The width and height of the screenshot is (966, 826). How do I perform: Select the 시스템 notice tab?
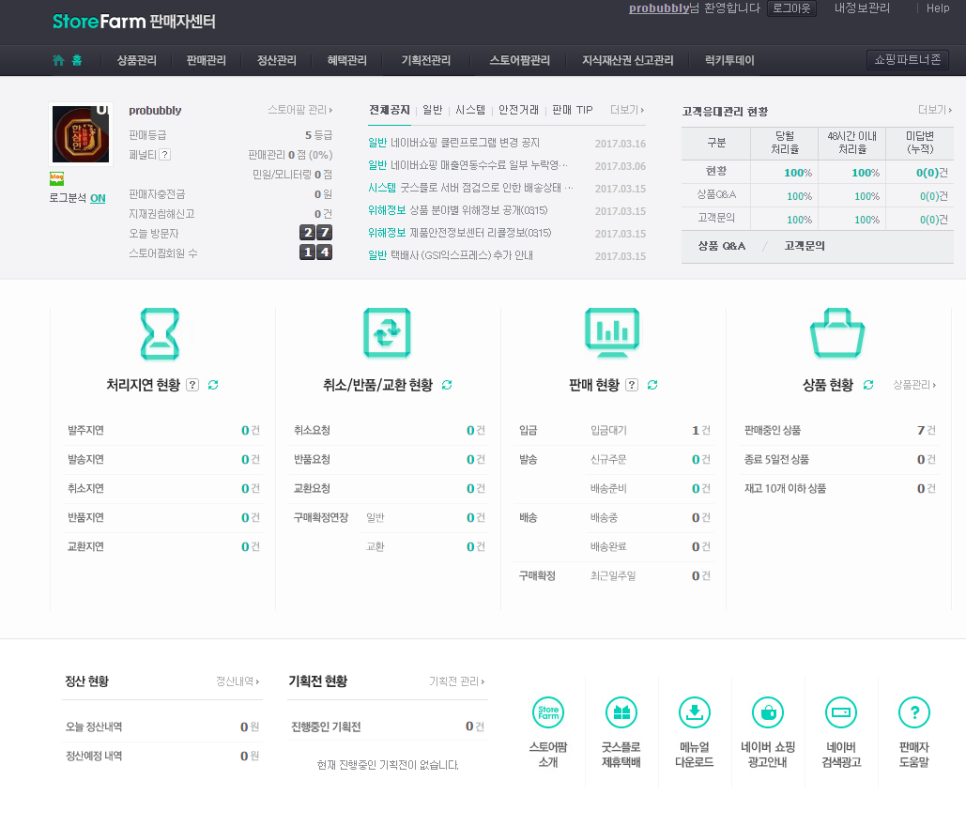(x=470, y=110)
